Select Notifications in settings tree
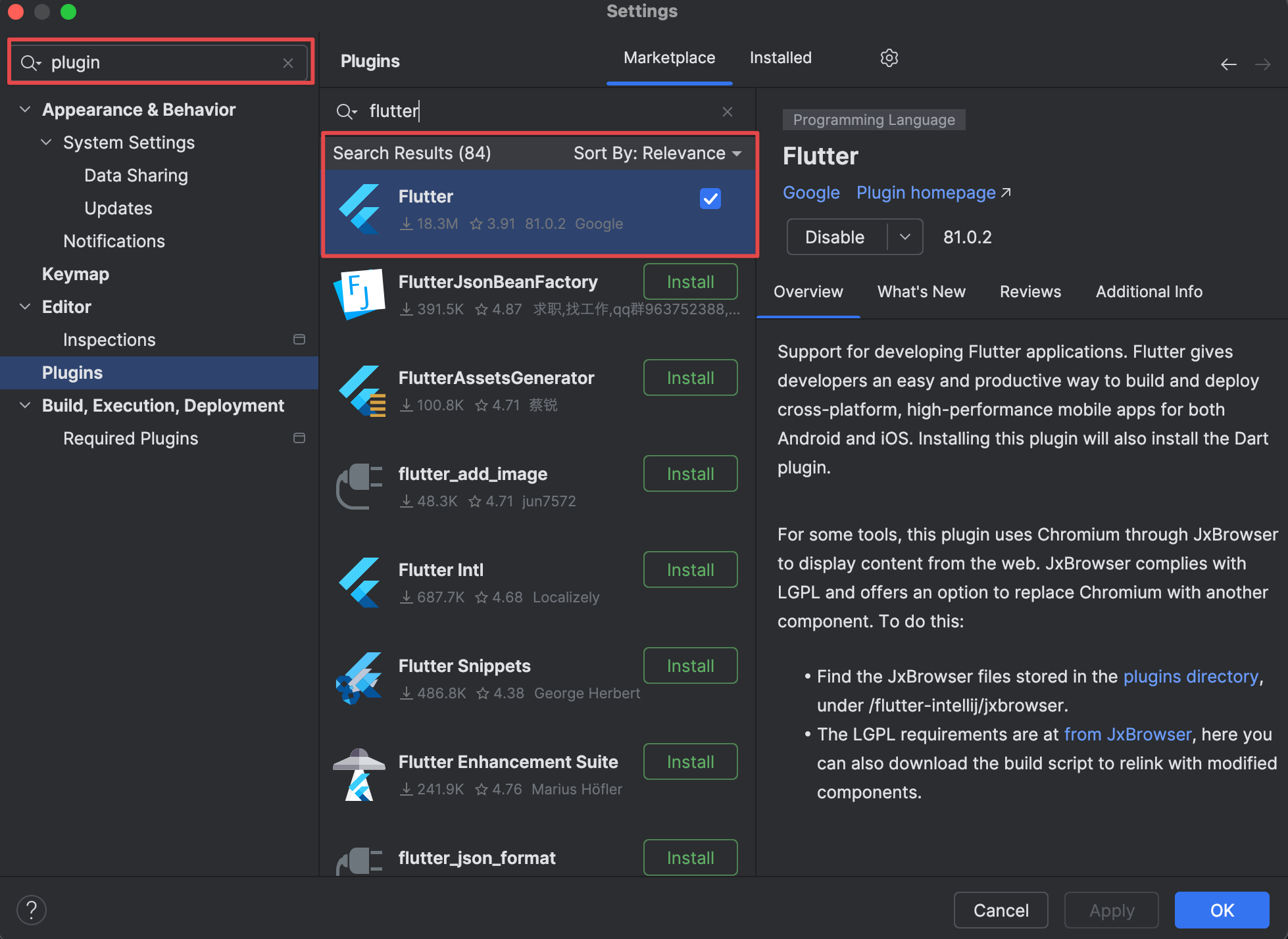The height and width of the screenshot is (939, 1288). point(114,241)
